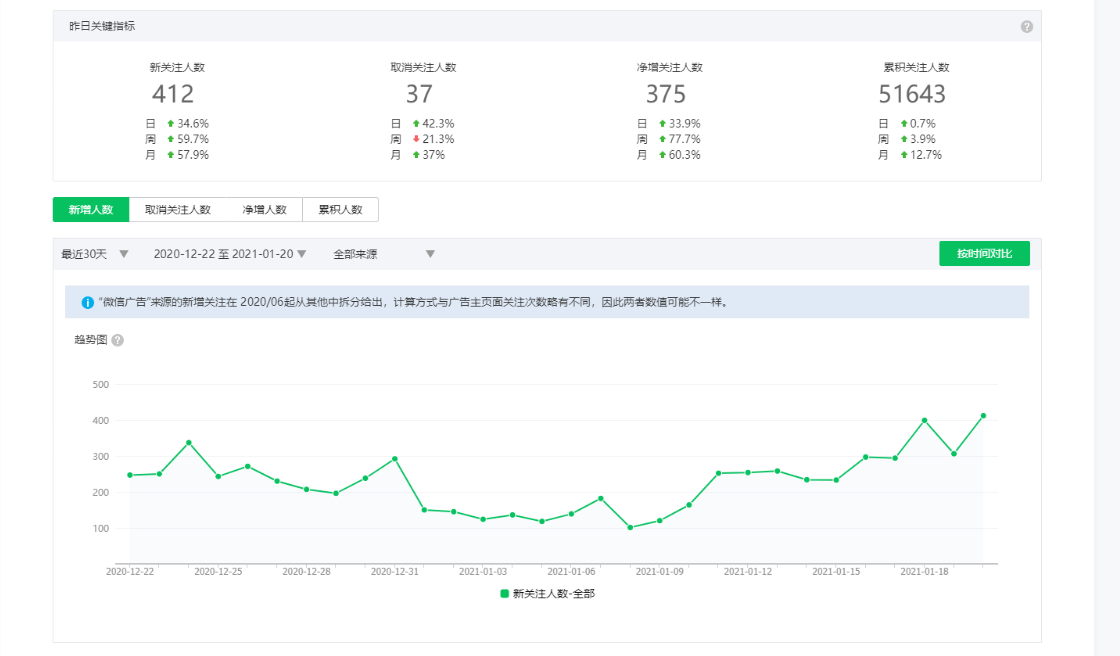Click the green up arrow beside 77.7%
The width and height of the screenshot is (1120, 656).
(x=662, y=139)
